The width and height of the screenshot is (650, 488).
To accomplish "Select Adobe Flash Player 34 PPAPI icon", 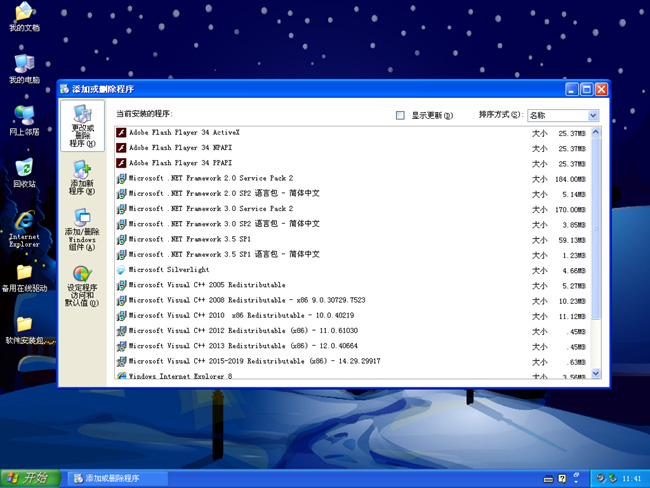I will 121,163.
